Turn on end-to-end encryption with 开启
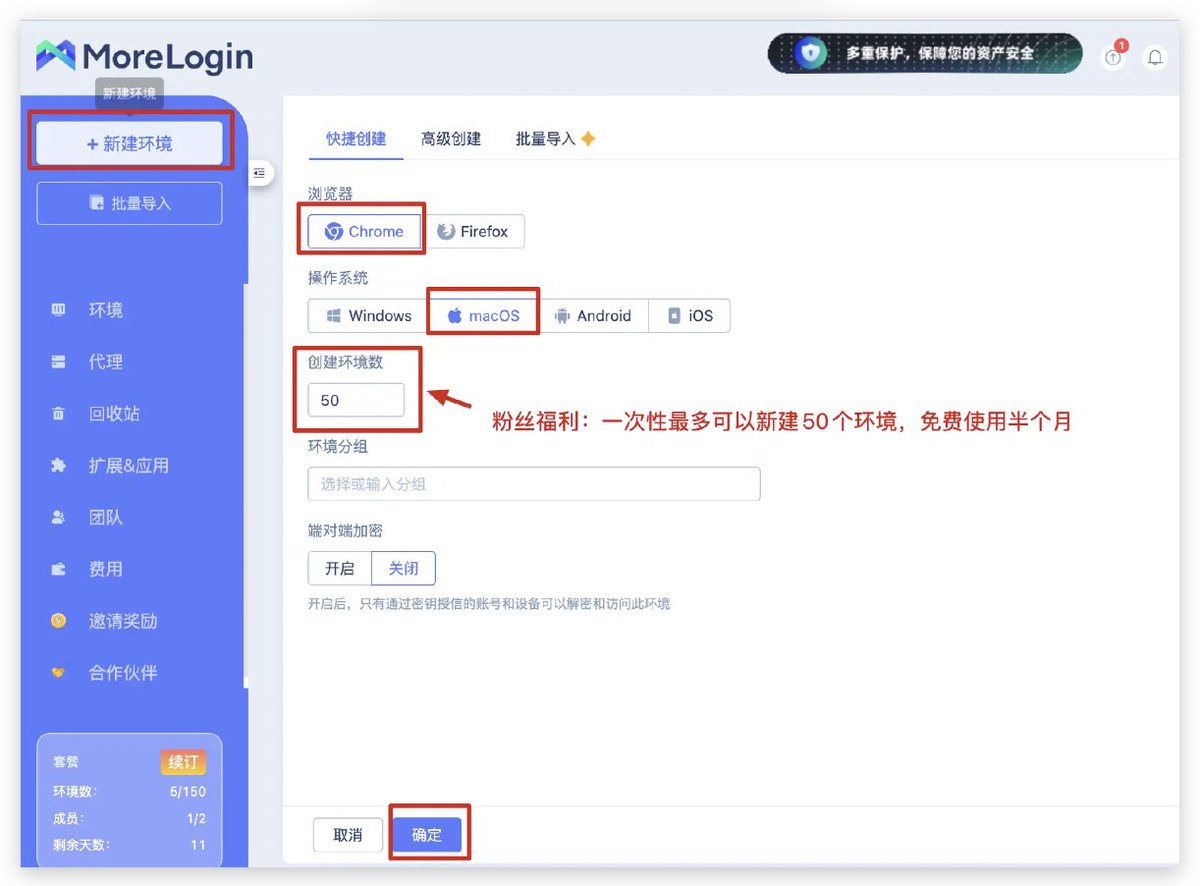The height and width of the screenshot is (886, 1200). click(340, 568)
